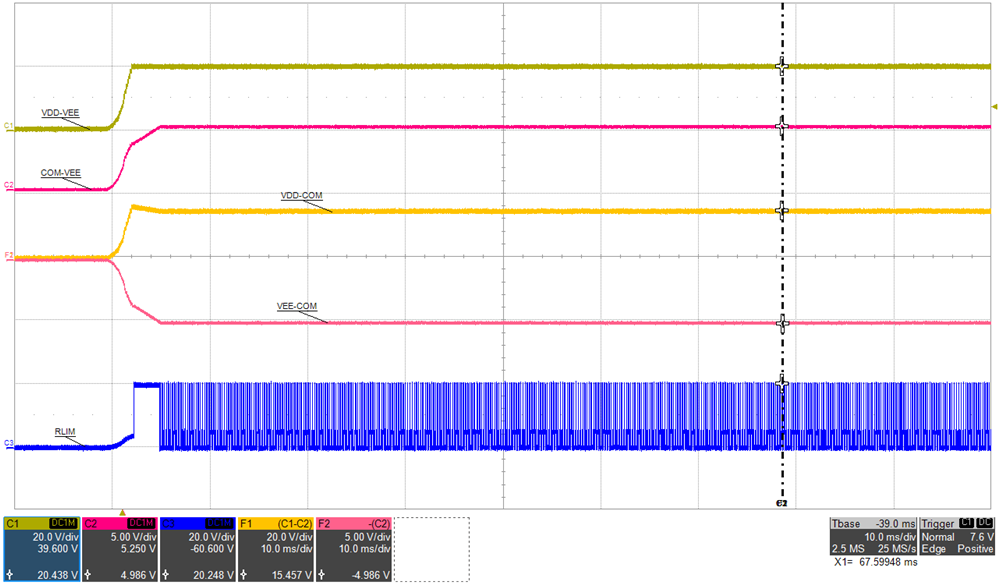Viewport: 1000px width, 583px height.
Task: Click the C1 trigger source badge in Trigger box
Action: tap(967, 522)
